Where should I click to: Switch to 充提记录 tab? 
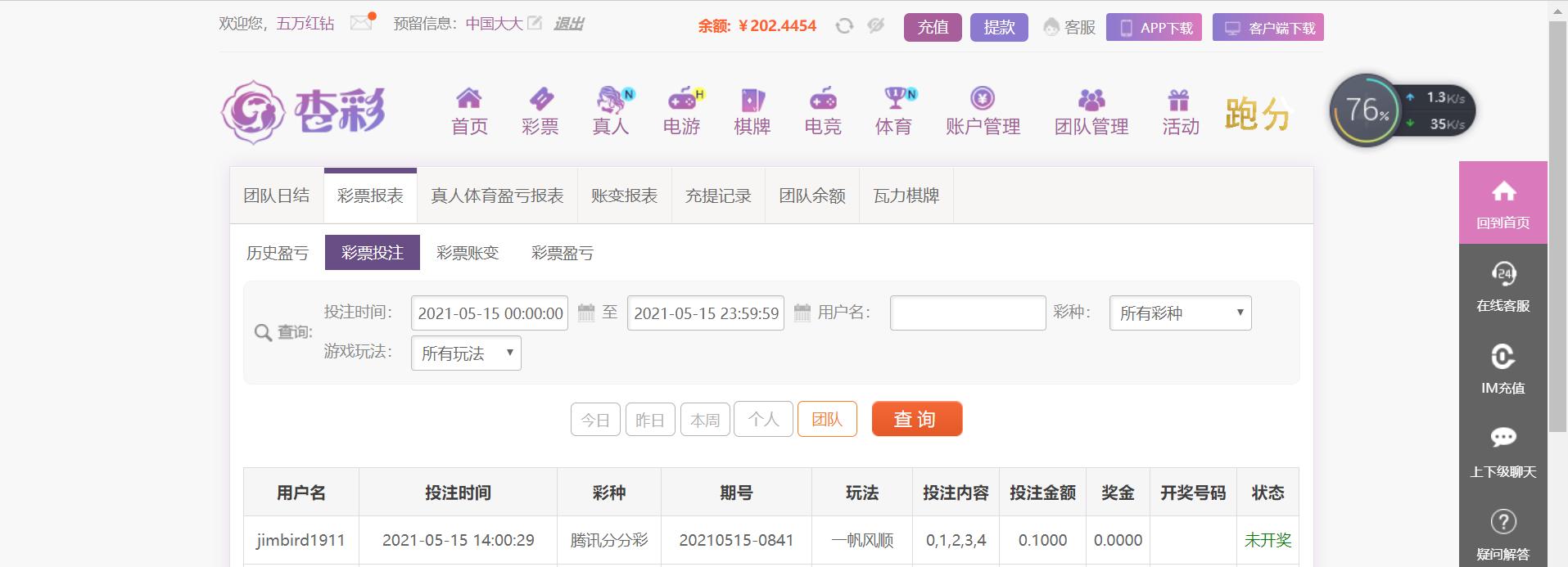[x=718, y=196]
